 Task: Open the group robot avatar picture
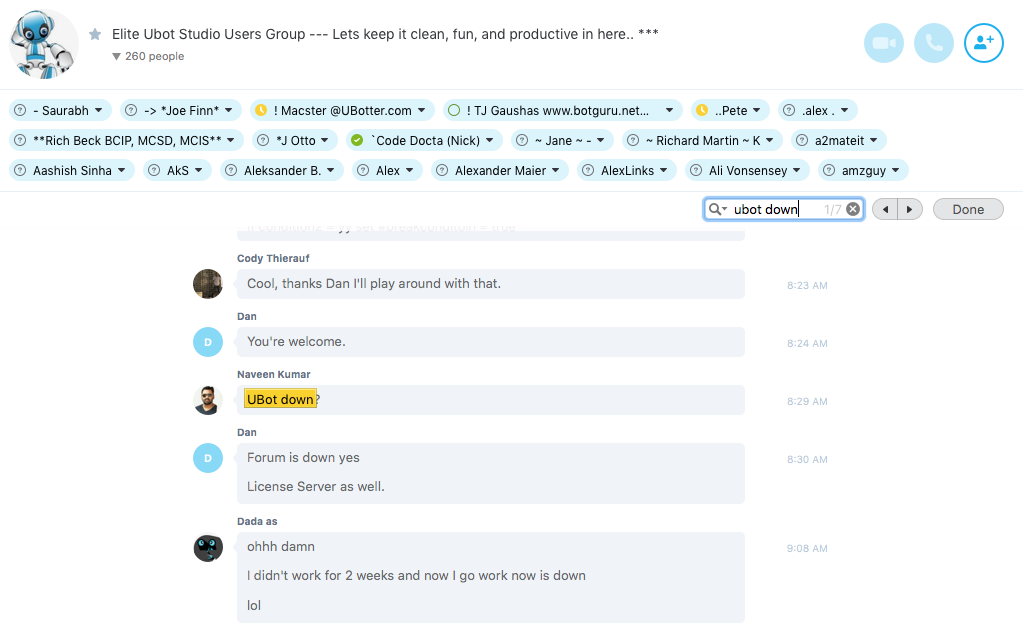point(44,44)
